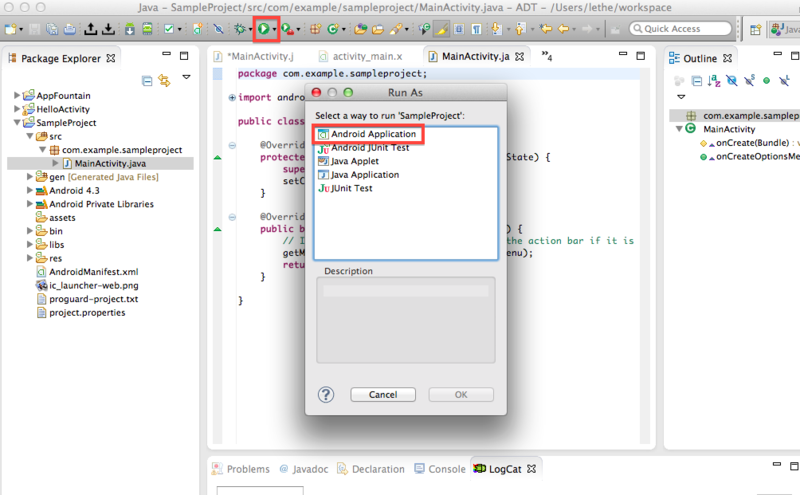This screenshot has width=800, height=495.
Task: Click the Android lint check icon
Action: click(x=169, y=29)
